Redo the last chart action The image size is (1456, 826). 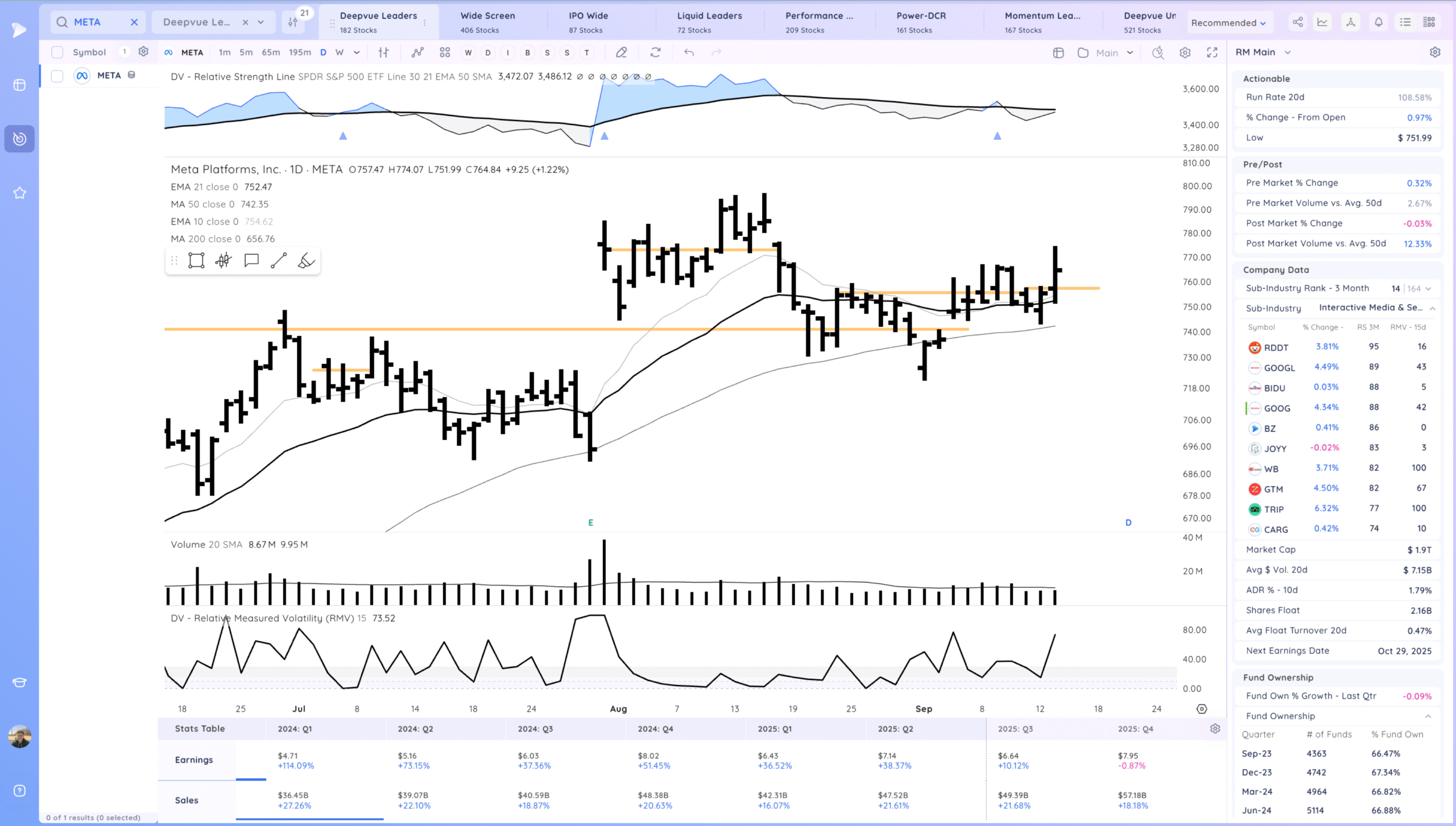point(716,52)
